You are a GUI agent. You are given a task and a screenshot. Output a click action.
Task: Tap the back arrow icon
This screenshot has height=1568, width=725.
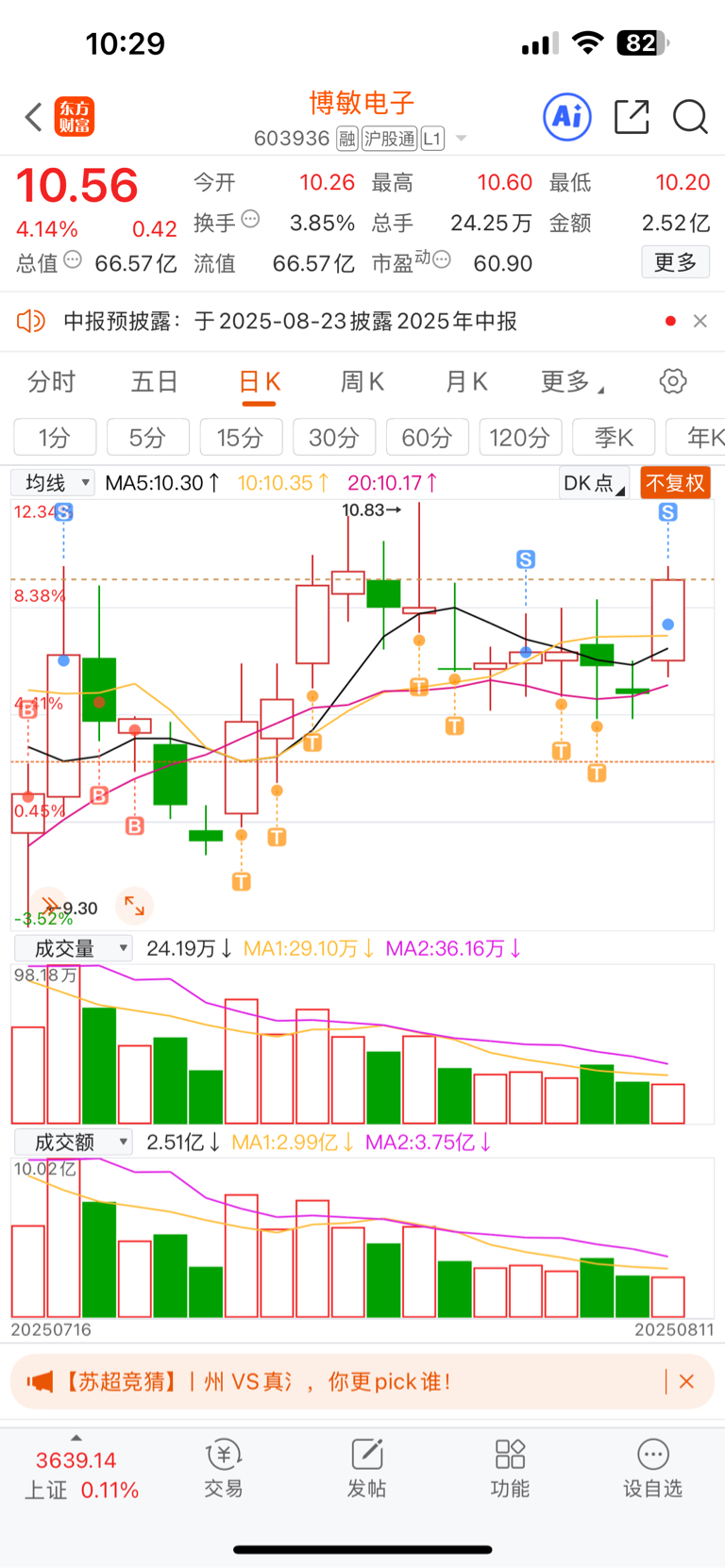34,118
